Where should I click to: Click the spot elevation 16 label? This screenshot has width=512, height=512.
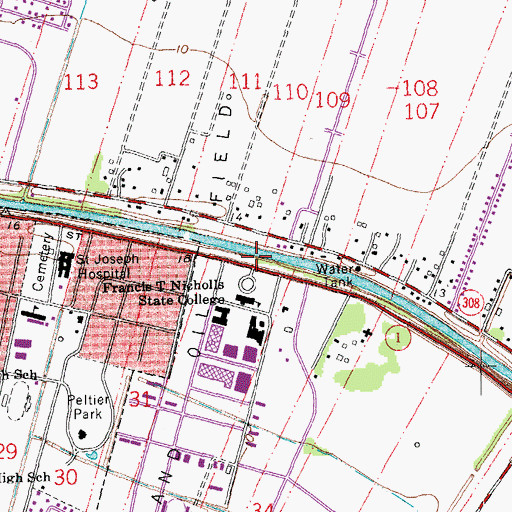(14, 226)
